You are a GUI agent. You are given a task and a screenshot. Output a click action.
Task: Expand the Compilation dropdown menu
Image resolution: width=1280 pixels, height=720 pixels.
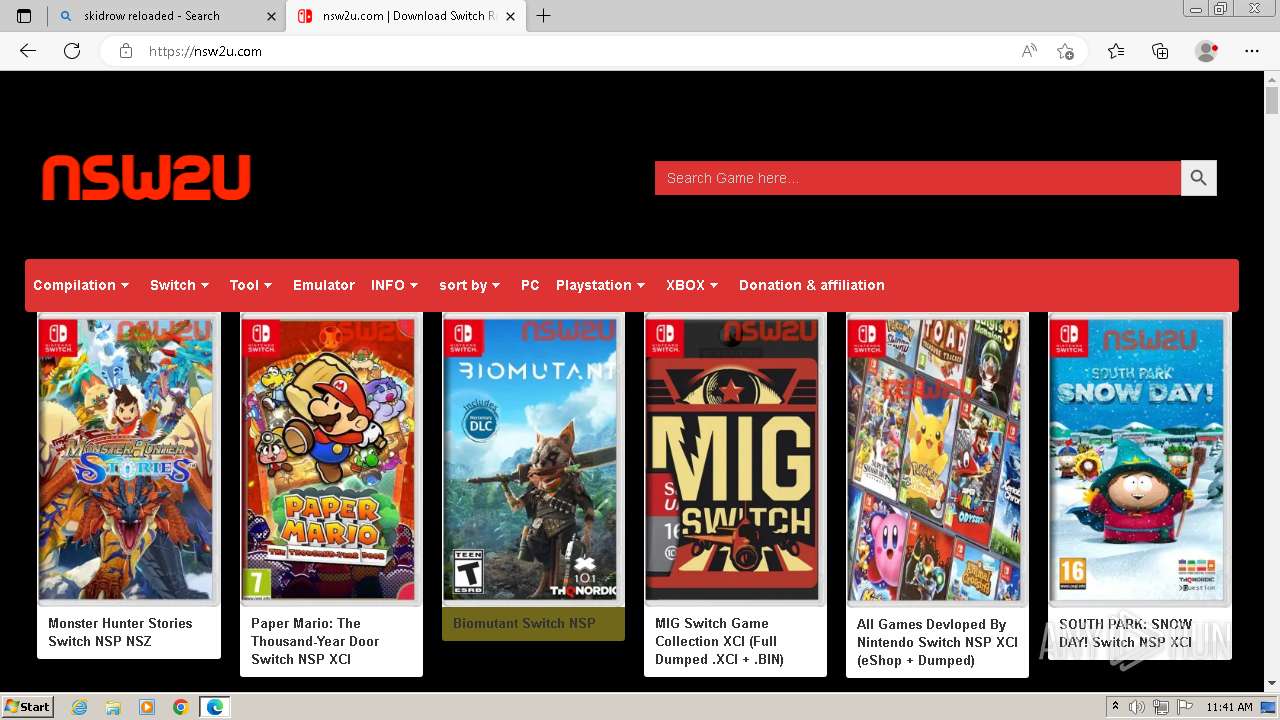[82, 285]
